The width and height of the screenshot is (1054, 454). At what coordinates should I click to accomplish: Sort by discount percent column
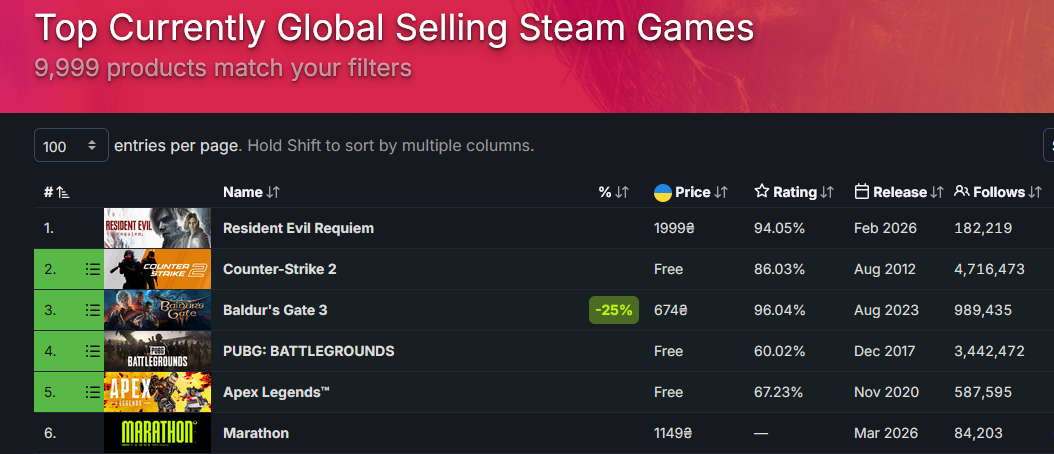coord(613,192)
